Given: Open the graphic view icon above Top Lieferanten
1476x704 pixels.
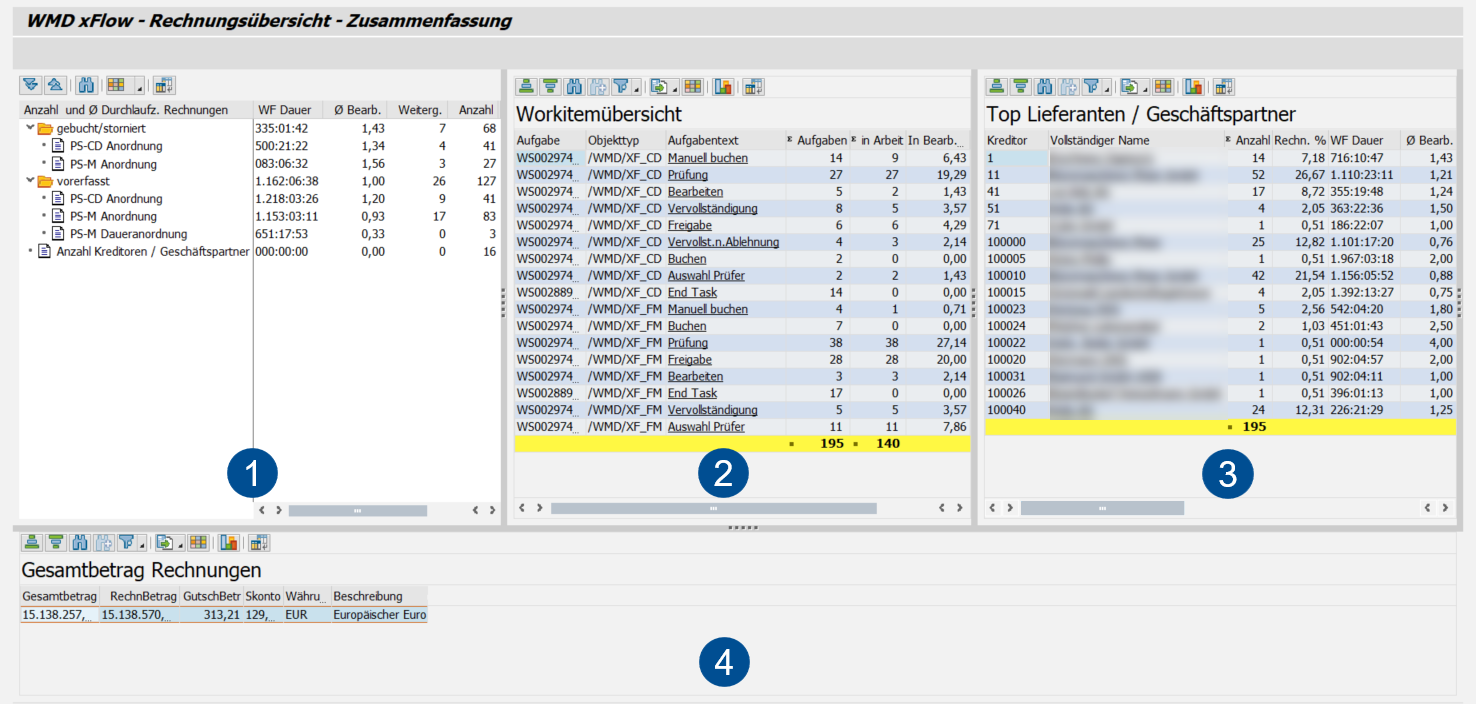Looking at the screenshot, I should click(1193, 85).
